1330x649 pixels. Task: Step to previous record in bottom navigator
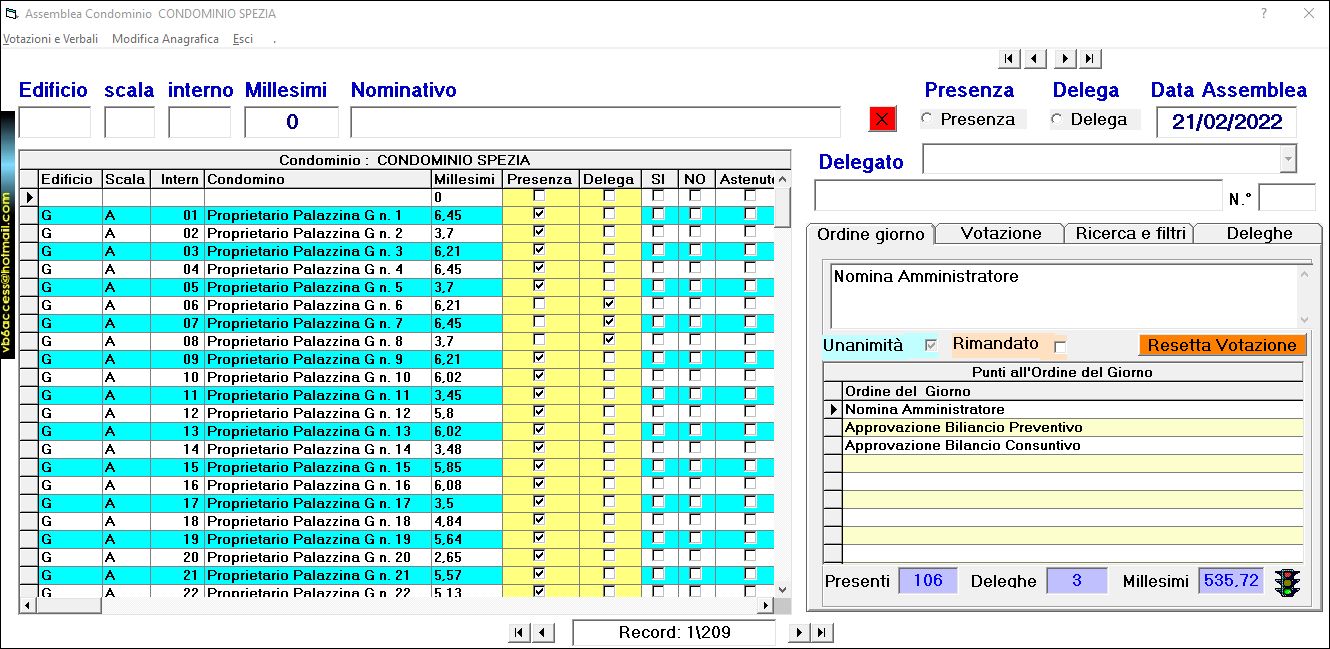tap(543, 632)
